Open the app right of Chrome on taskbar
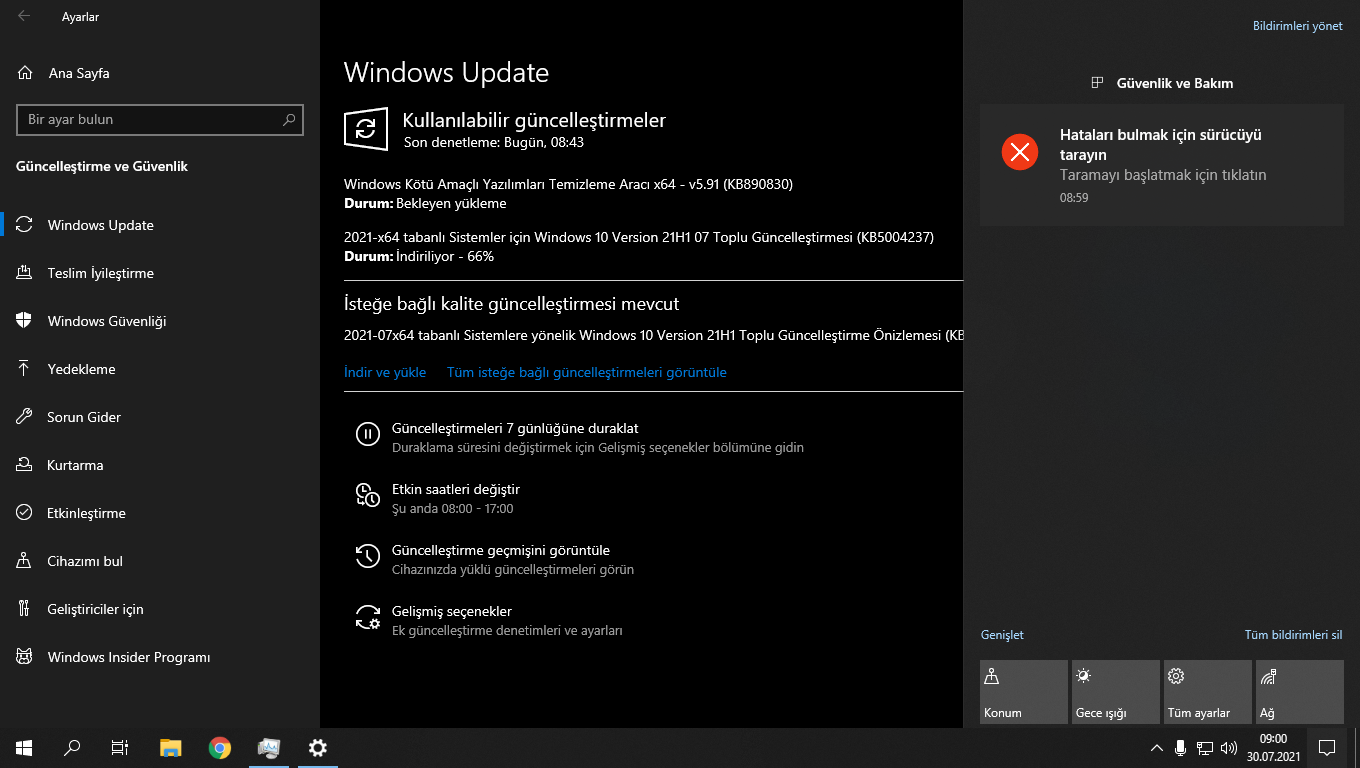The image size is (1360, 768). [269, 747]
